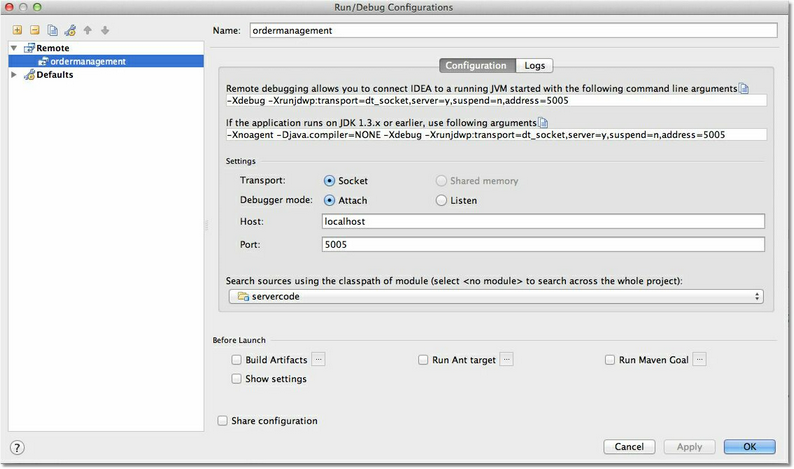Click the Name field containing ordermanagement
The image size is (794, 469).
pos(513,30)
